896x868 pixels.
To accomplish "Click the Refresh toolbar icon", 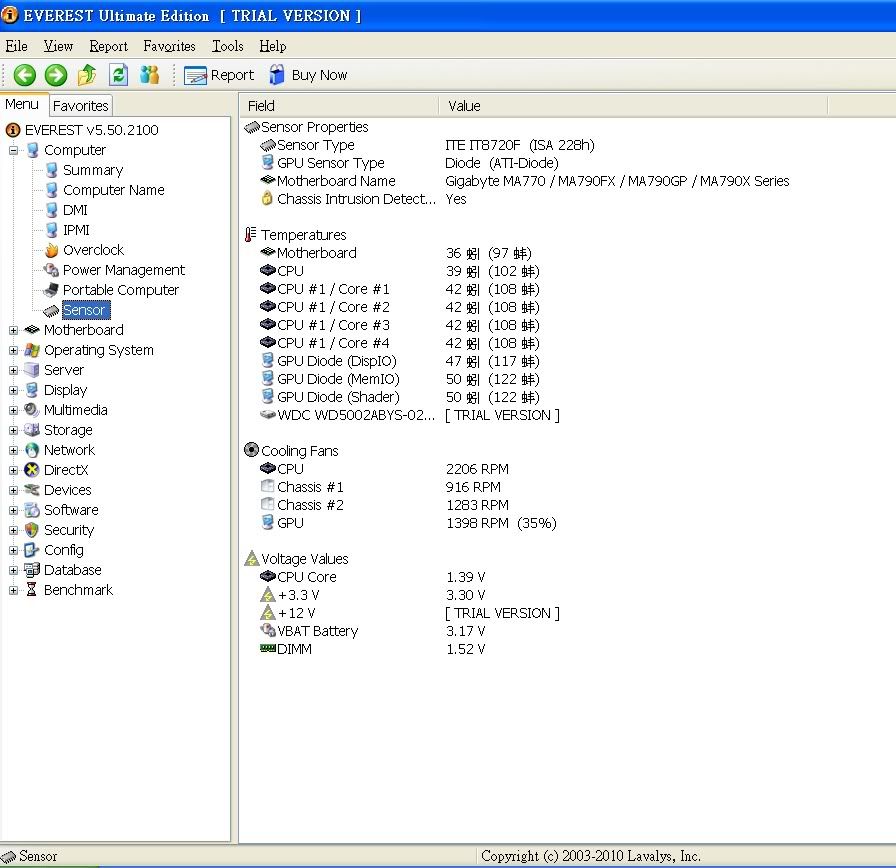I will click(x=118, y=75).
